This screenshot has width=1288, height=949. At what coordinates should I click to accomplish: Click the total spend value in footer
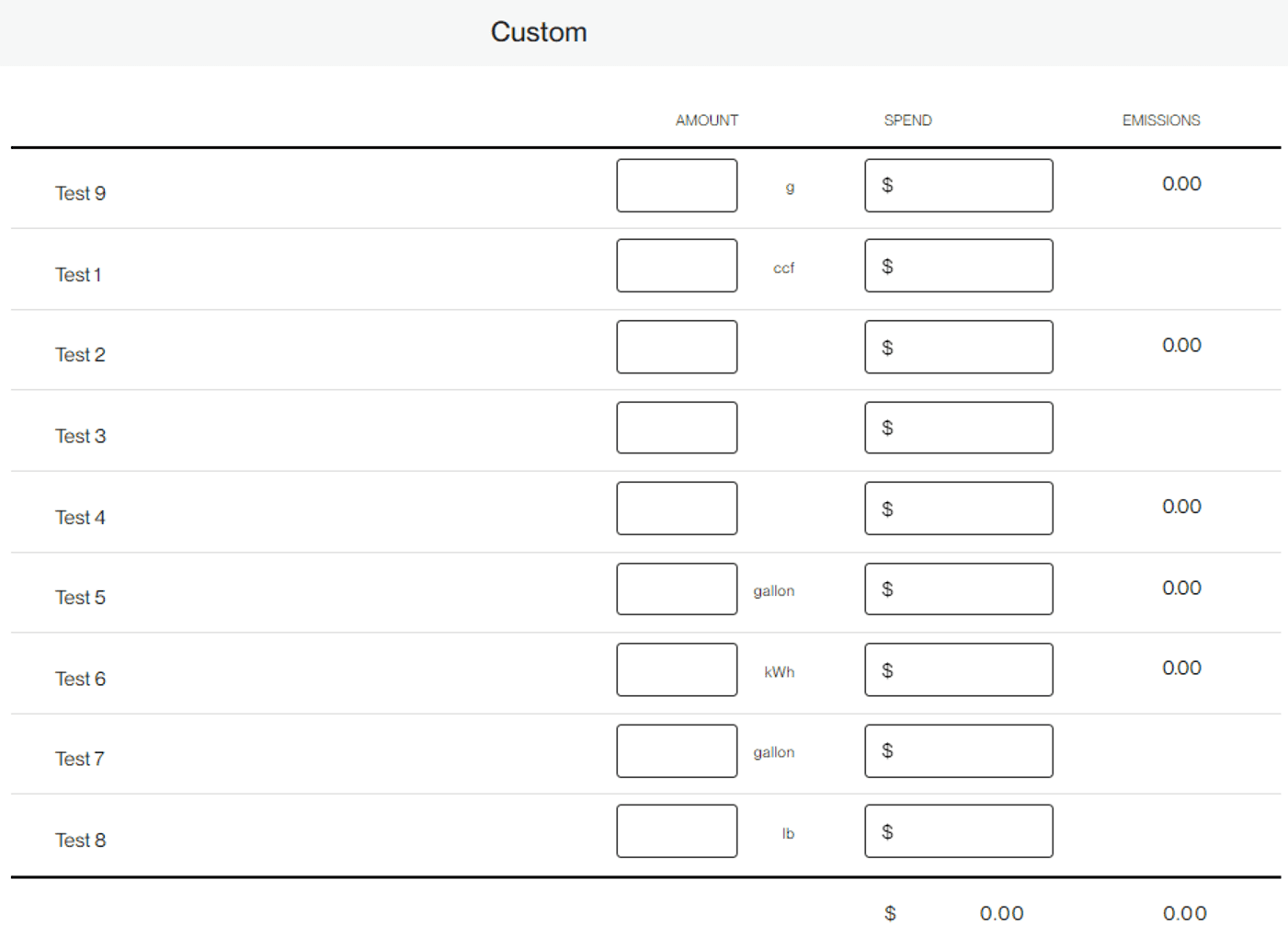point(1001,913)
